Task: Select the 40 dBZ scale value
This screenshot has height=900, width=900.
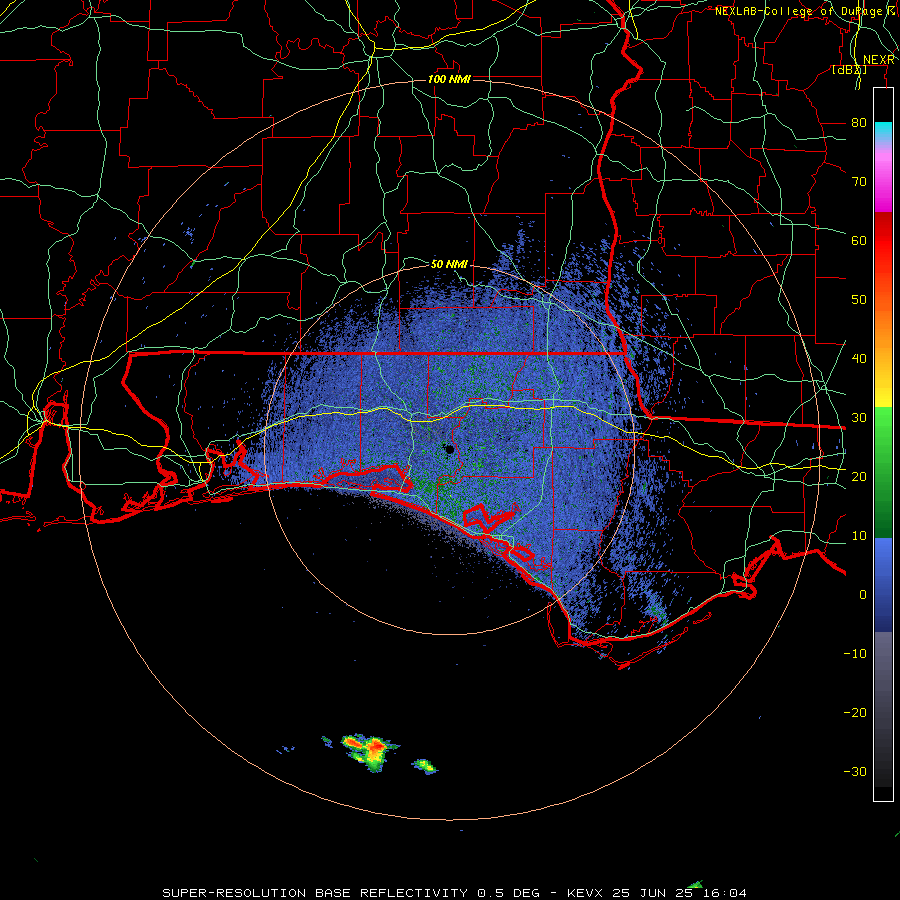Action: coord(859,359)
